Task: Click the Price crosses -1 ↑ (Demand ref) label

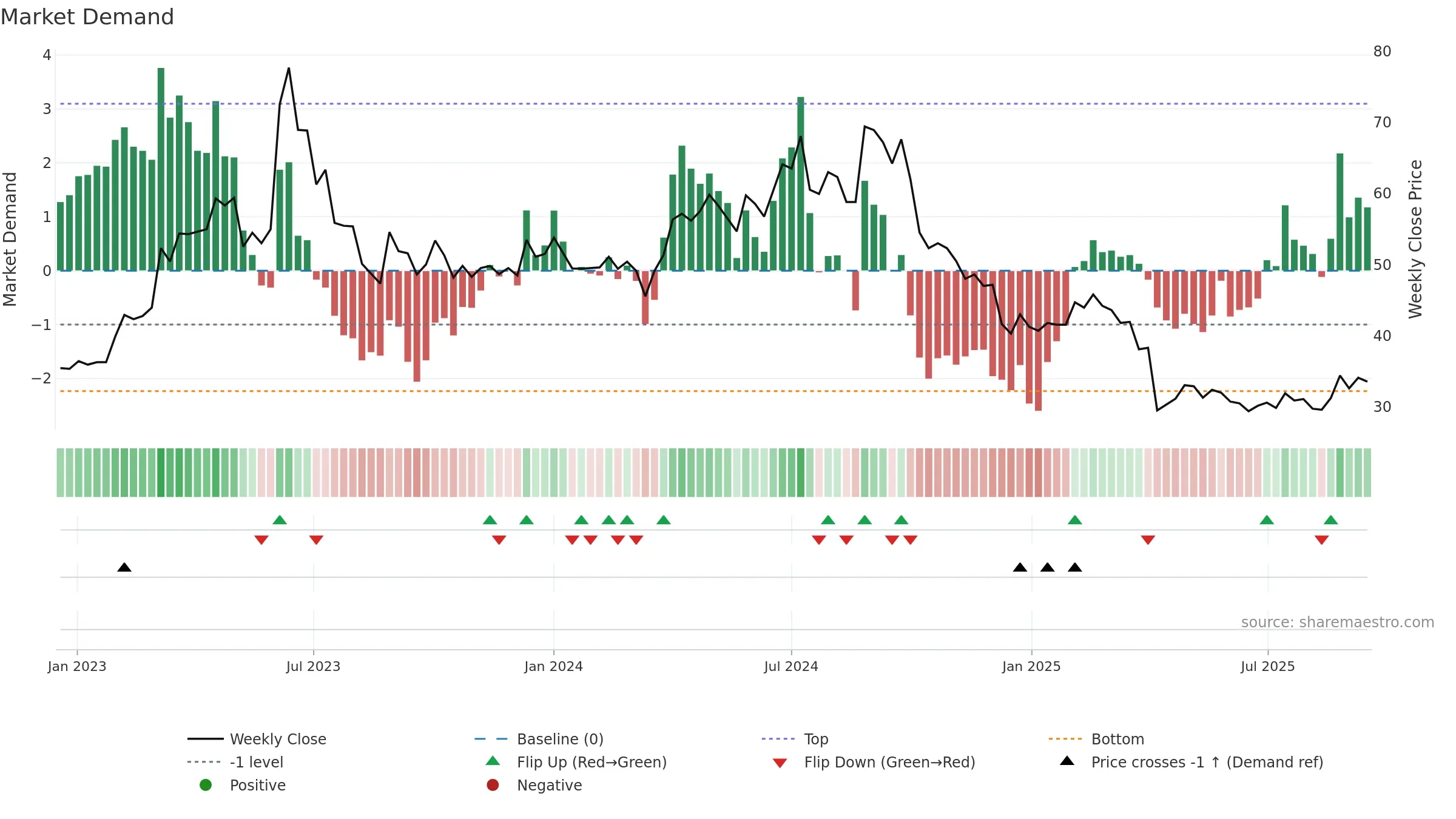Action: pos(1207,762)
